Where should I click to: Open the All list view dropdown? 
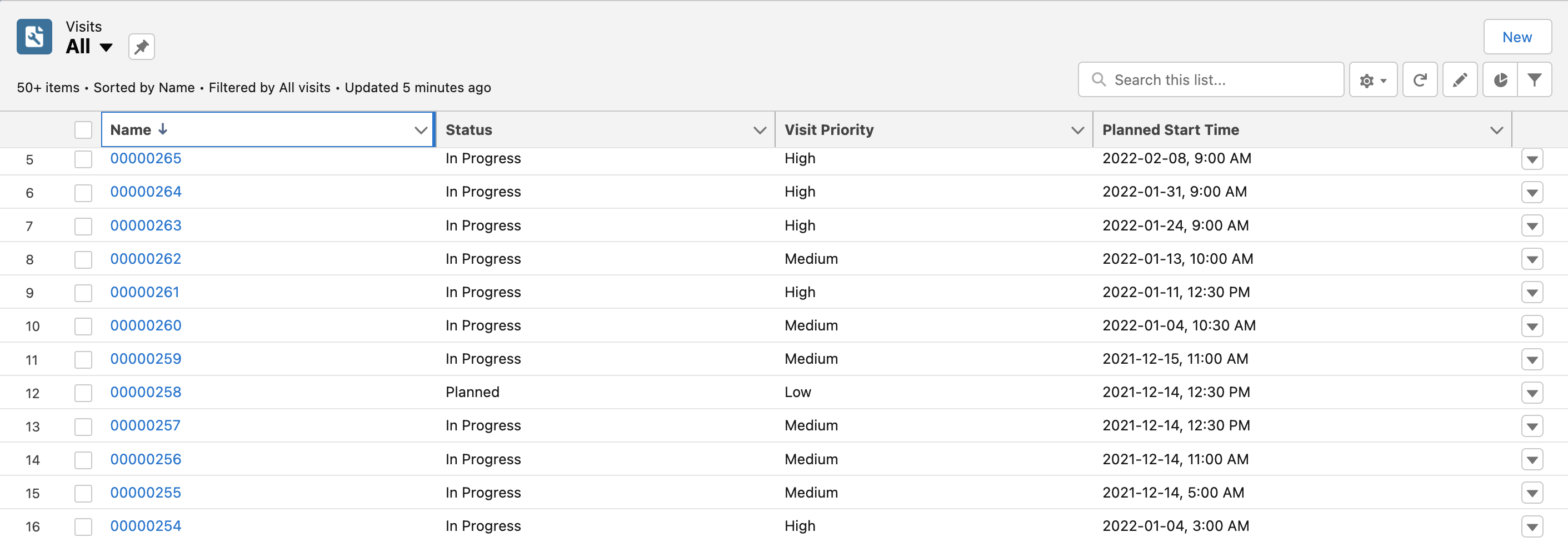(x=106, y=47)
